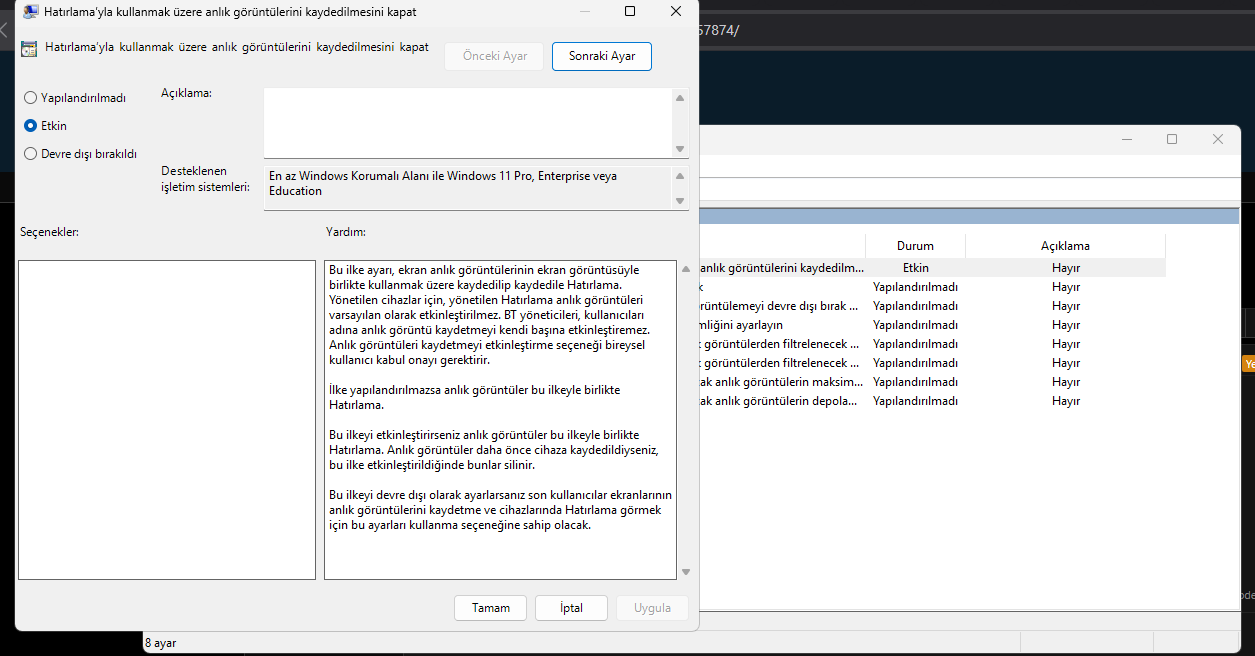Close the policy settings dialog
This screenshot has width=1255, height=656.
click(676, 11)
